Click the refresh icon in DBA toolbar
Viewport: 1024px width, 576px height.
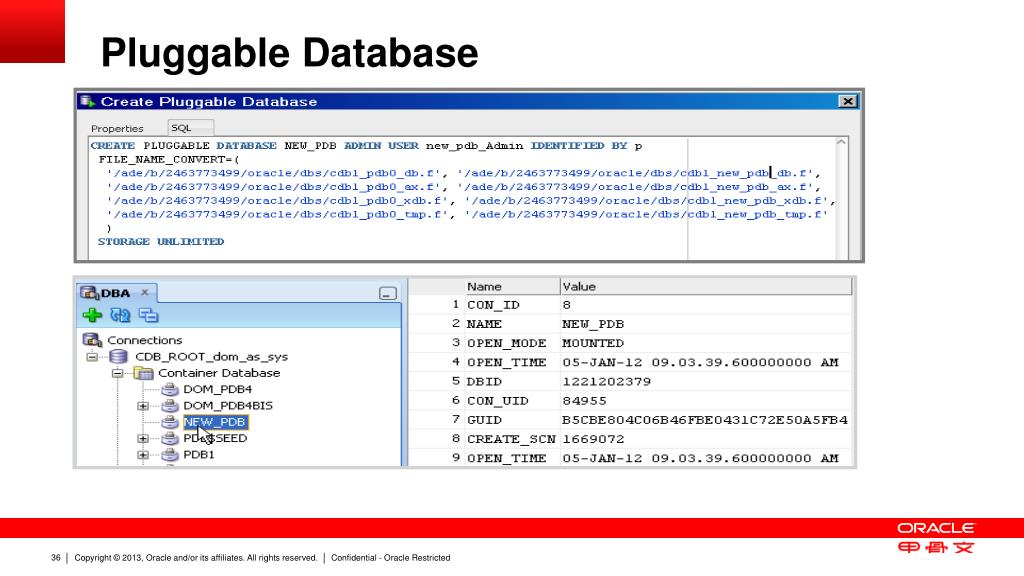coord(120,315)
